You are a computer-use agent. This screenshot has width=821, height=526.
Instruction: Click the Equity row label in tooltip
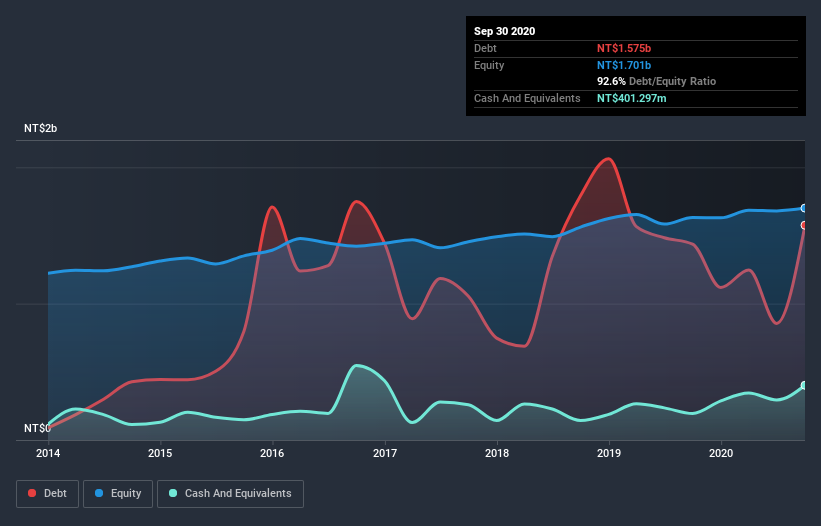[x=489, y=65]
